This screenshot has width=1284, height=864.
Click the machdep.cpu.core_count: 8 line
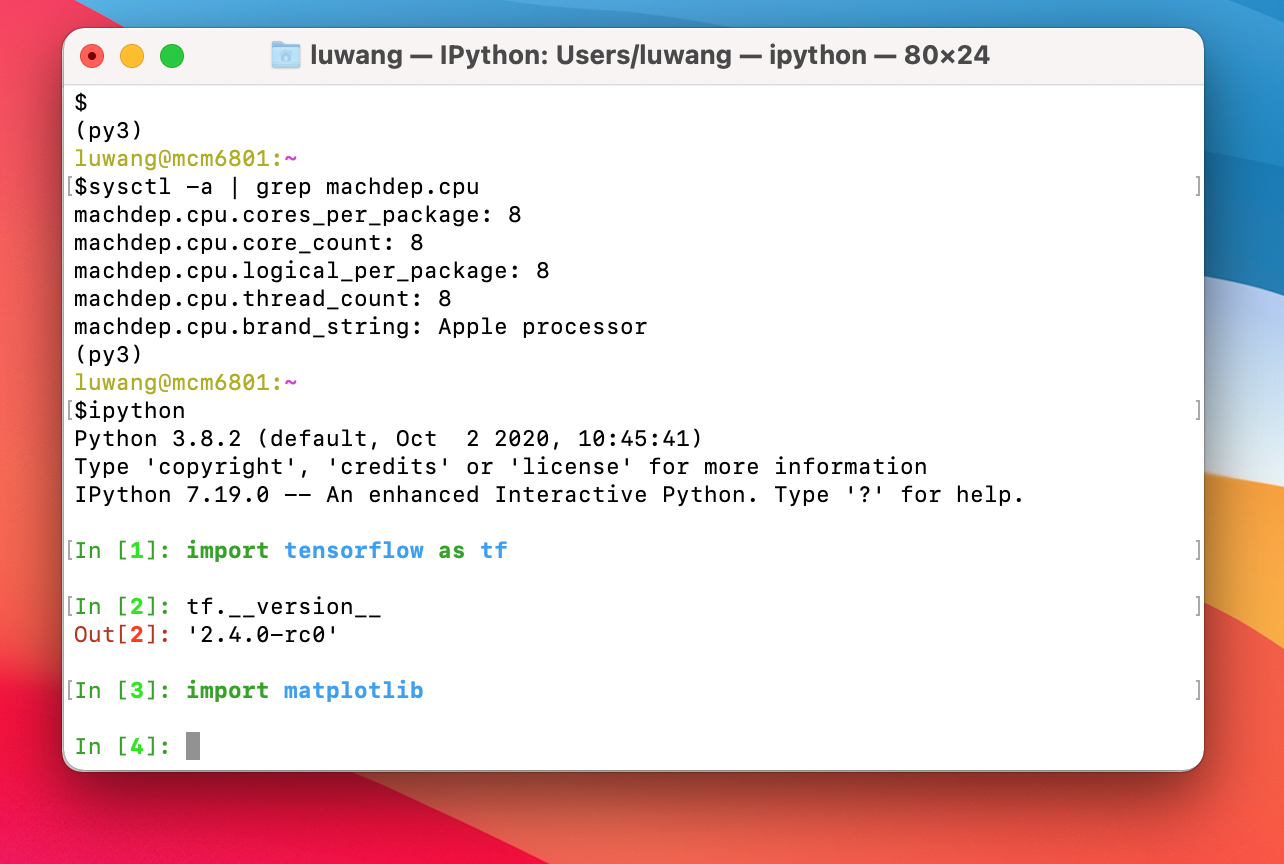point(247,242)
